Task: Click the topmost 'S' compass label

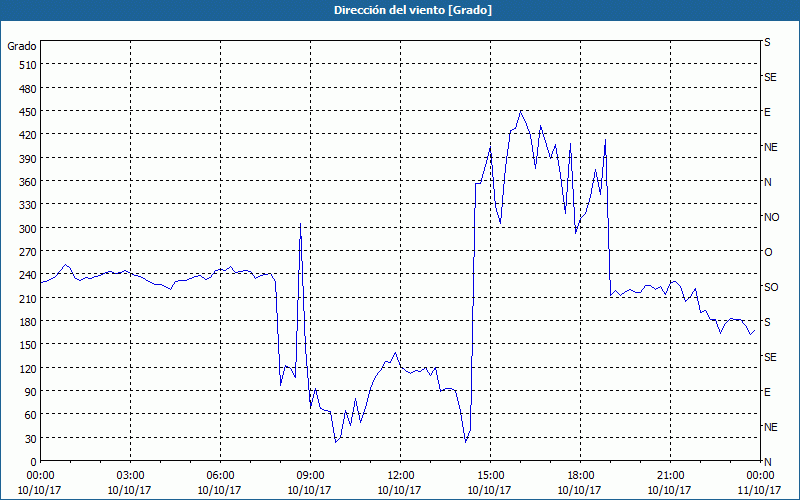Action: (x=767, y=42)
